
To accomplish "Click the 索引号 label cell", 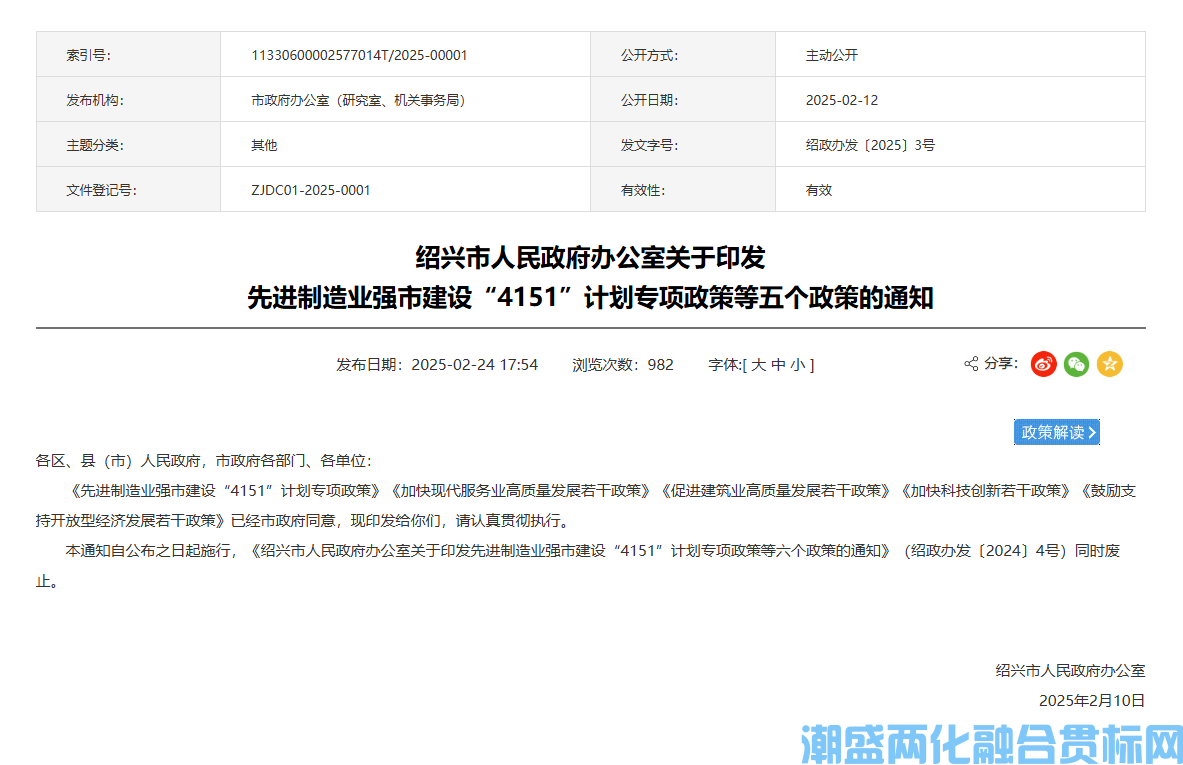I will click(128, 54).
